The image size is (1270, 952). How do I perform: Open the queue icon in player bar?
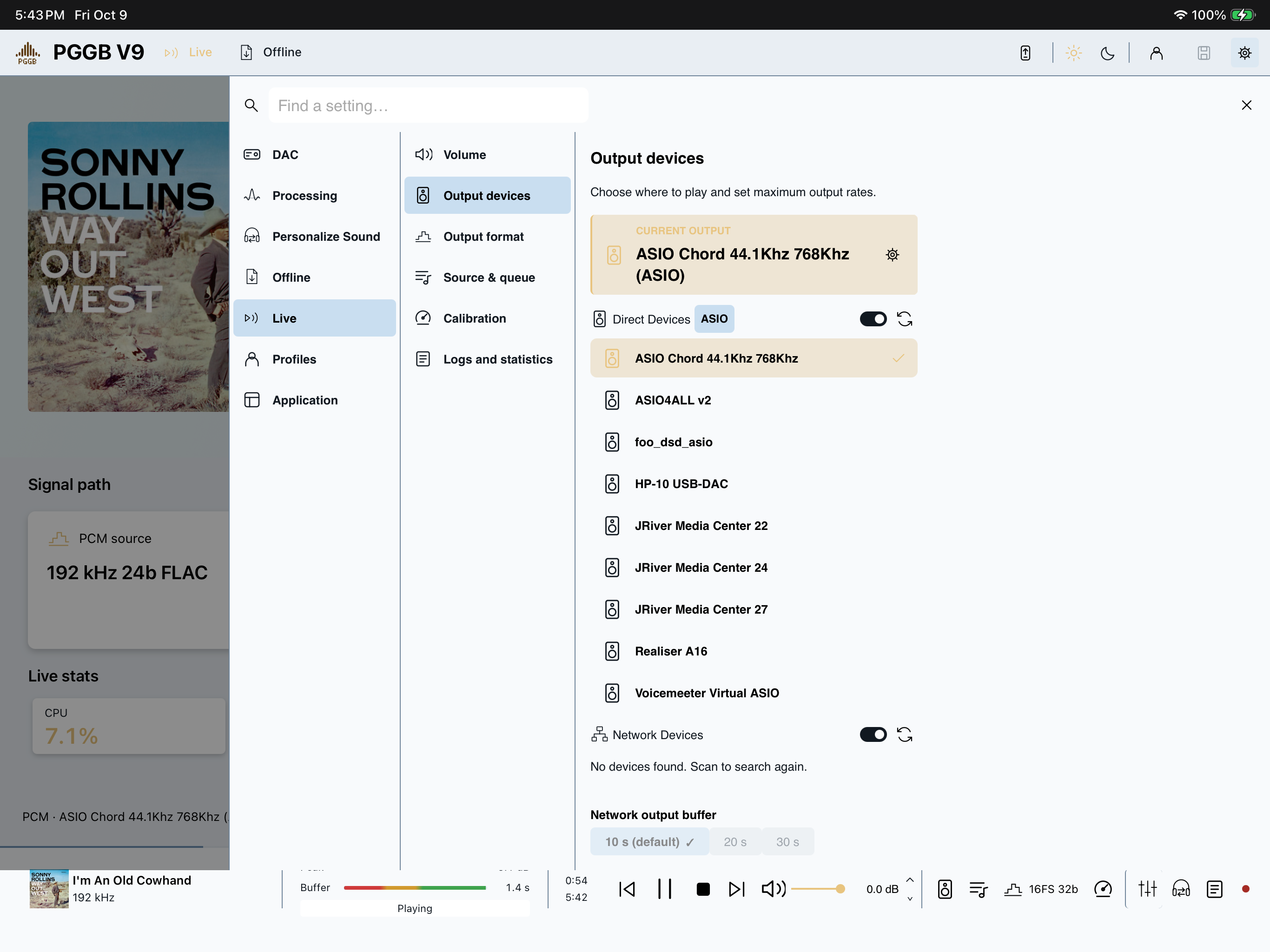[979, 889]
